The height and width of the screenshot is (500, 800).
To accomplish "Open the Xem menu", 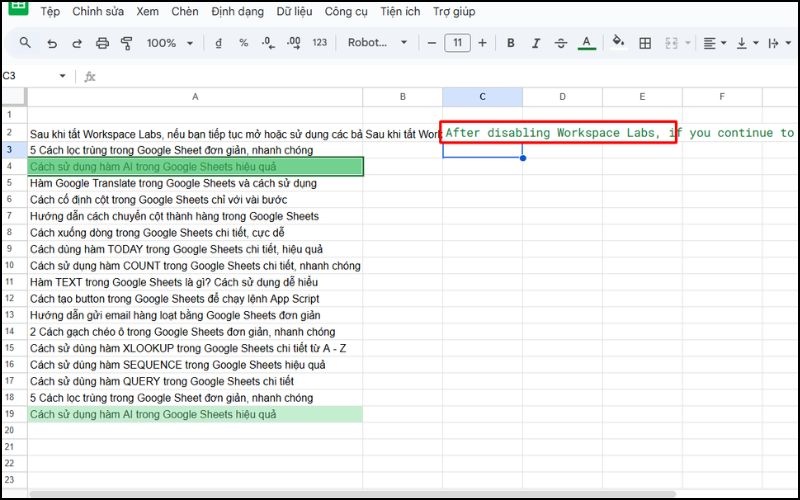I will coord(147,11).
